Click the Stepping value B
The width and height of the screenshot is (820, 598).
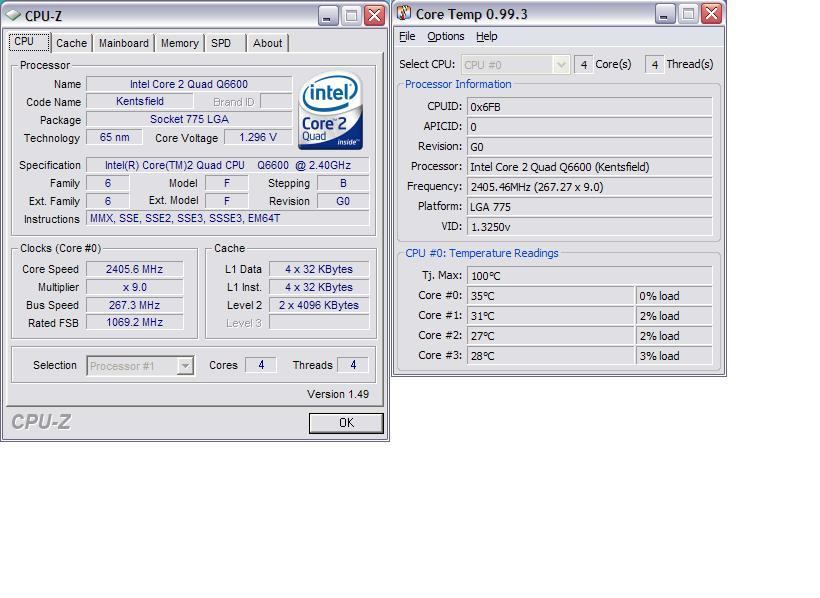pos(343,183)
